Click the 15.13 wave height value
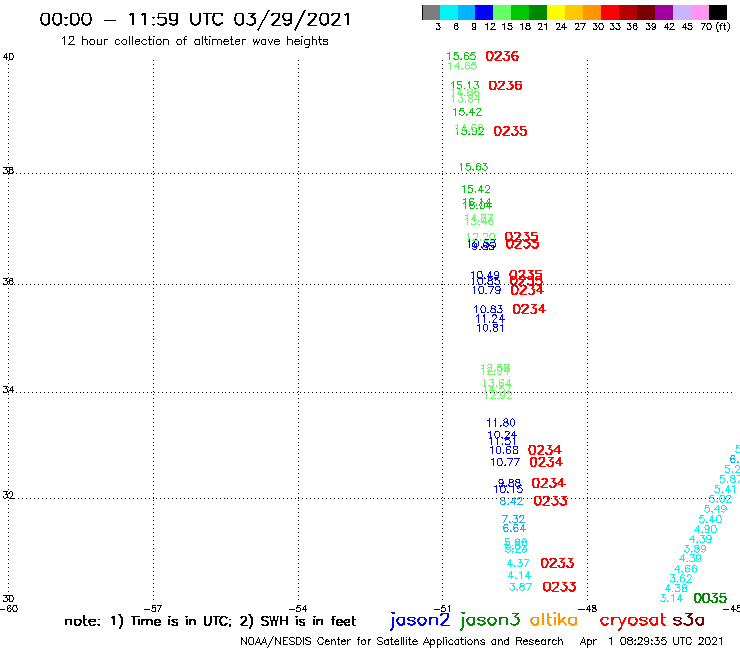 (x=465, y=85)
